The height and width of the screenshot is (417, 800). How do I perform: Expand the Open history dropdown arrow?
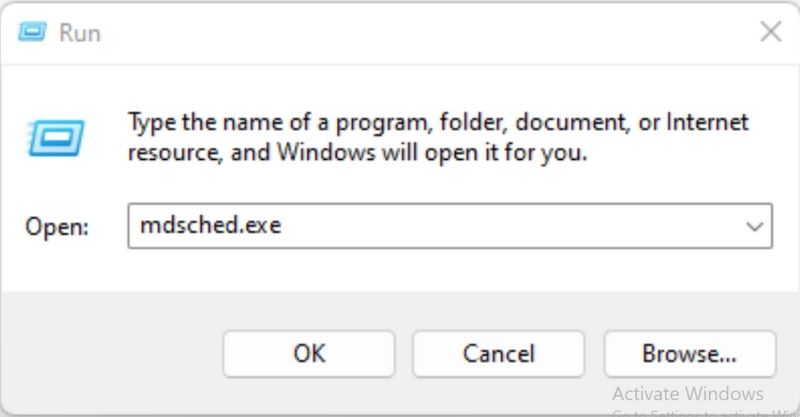pyautogui.click(x=754, y=227)
